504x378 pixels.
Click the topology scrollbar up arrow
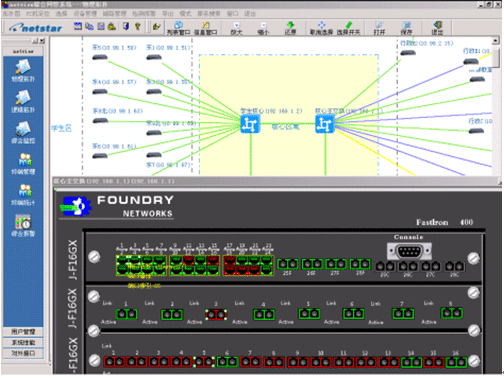click(496, 41)
